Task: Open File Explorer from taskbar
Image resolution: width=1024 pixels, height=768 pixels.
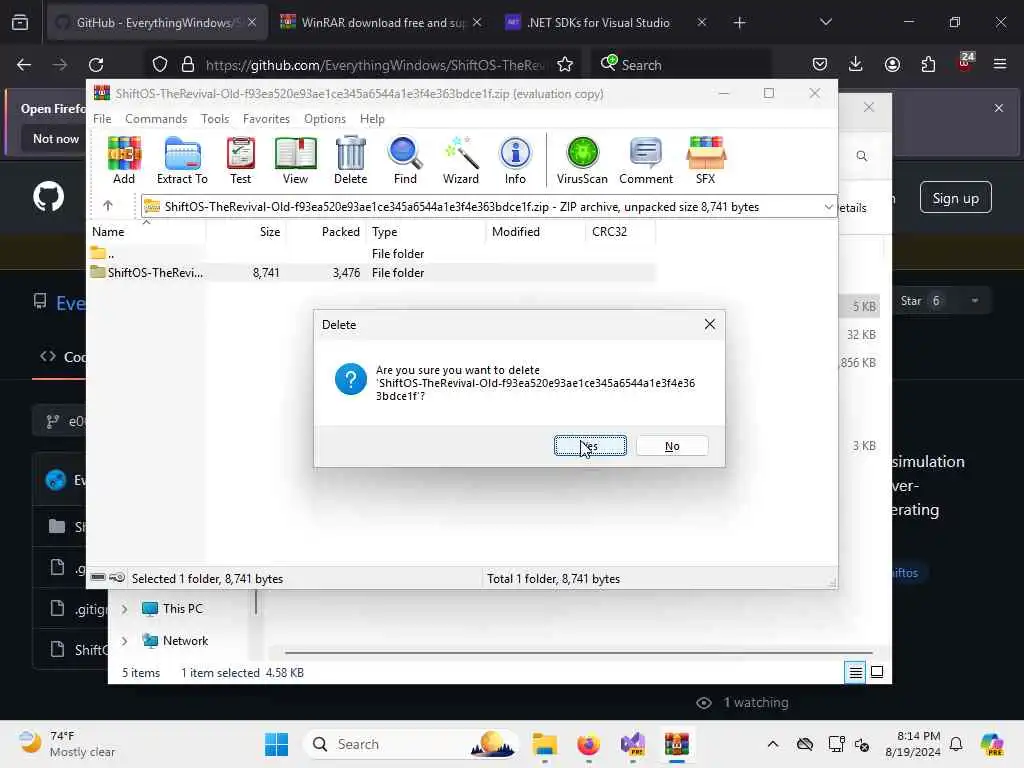Action: [x=544, y=744]
